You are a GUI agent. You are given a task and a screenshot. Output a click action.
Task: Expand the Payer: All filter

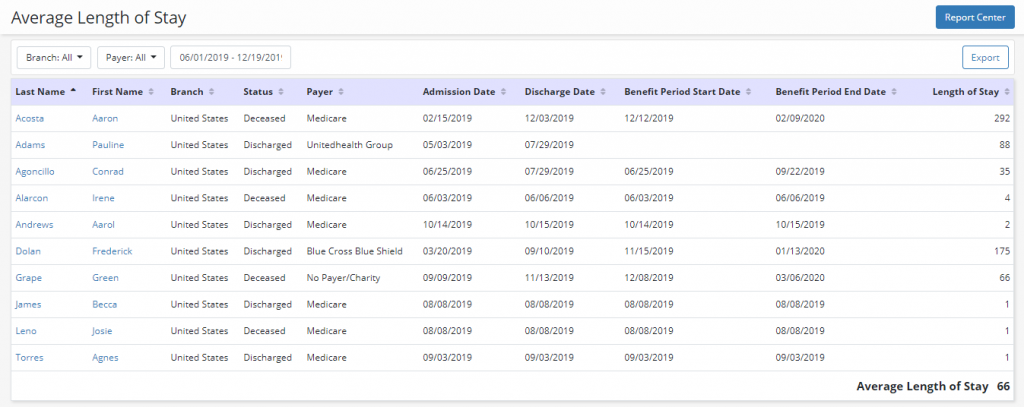click(131, 58)
